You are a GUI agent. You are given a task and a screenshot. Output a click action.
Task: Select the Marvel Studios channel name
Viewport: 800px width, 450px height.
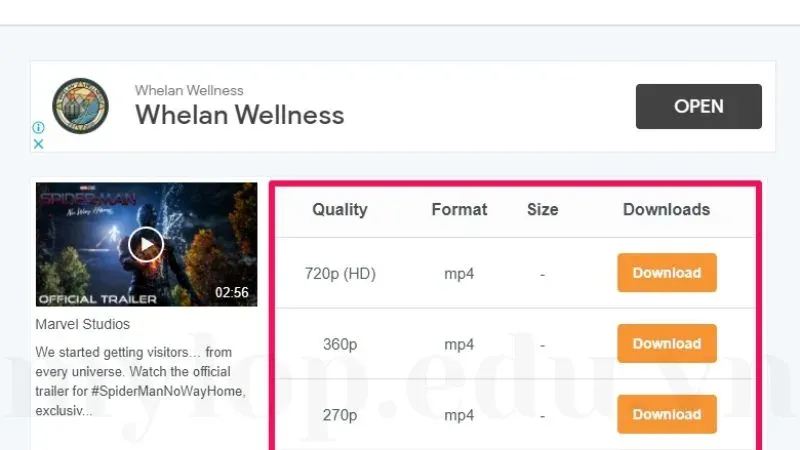[83, 324]
